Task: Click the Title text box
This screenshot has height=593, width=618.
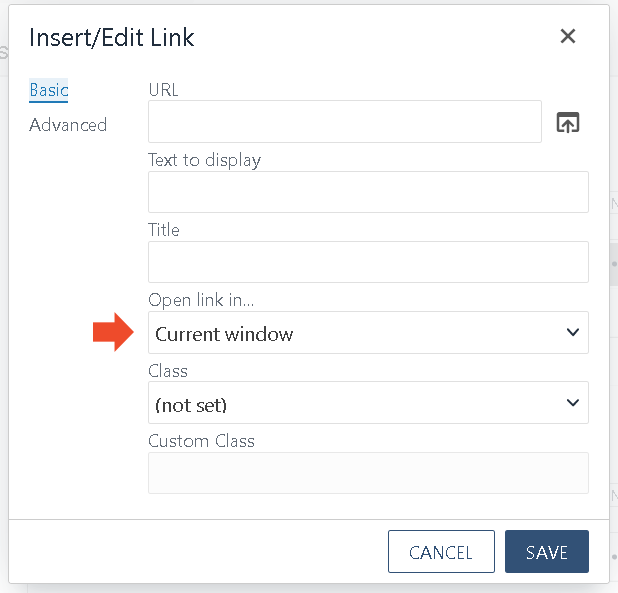Action: coord(368,262)
